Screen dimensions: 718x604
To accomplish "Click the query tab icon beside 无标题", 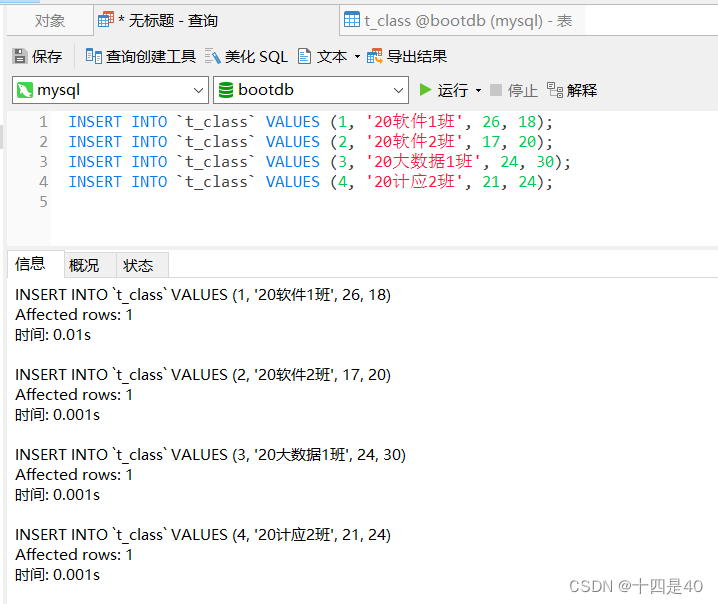I will [x=106, y=20].
